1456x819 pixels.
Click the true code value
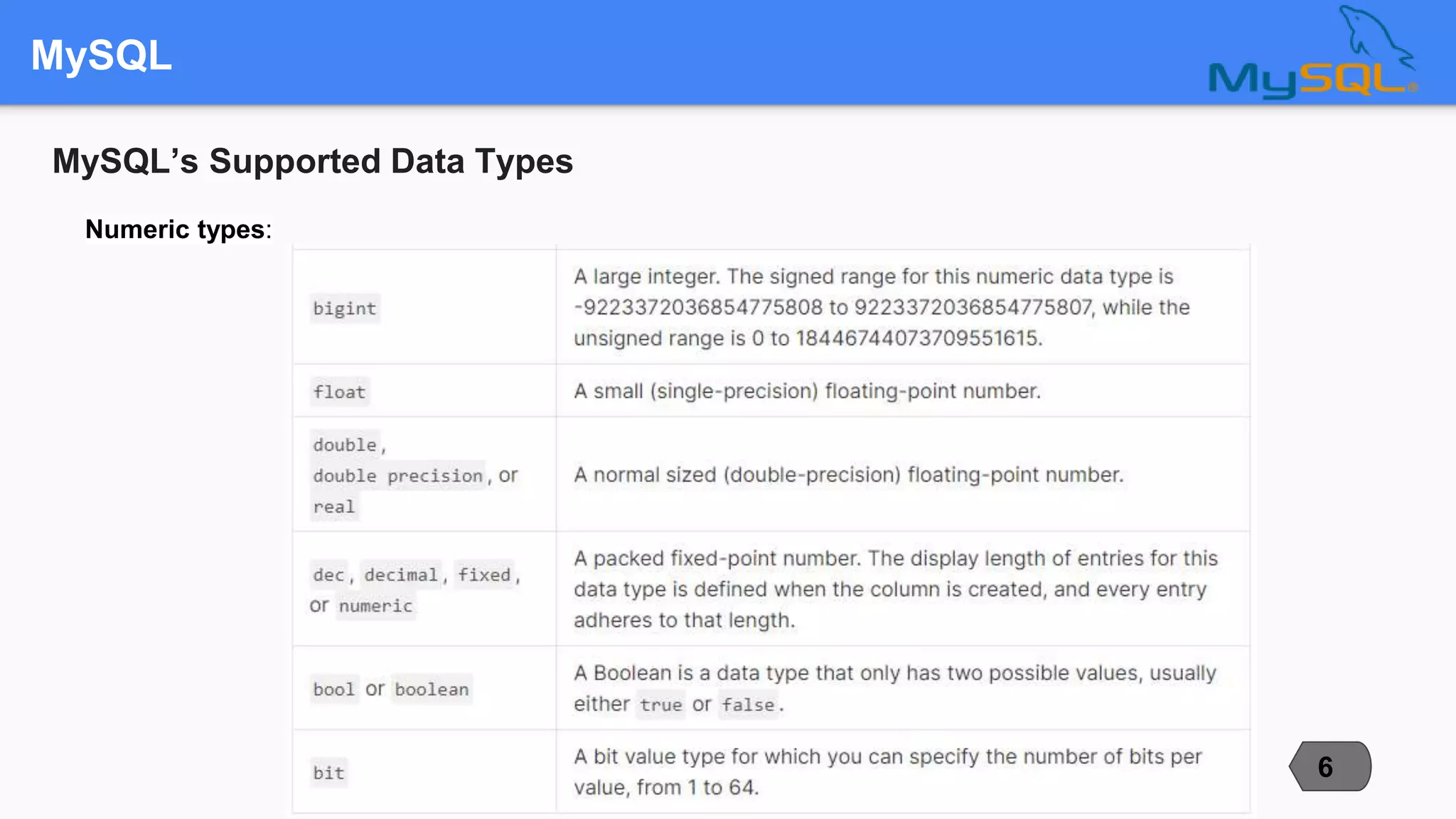pyautogui.click(x=661, y=705)
